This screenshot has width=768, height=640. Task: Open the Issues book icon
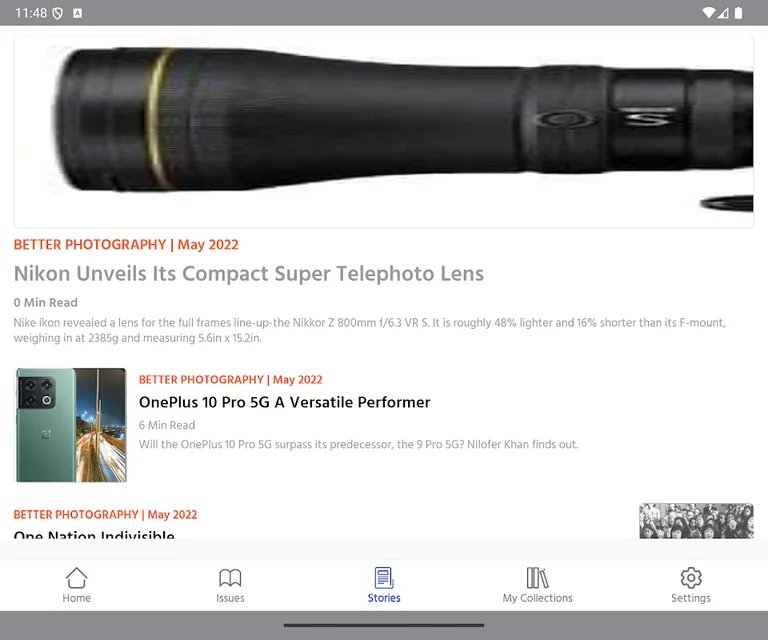(x=230, y=578)
